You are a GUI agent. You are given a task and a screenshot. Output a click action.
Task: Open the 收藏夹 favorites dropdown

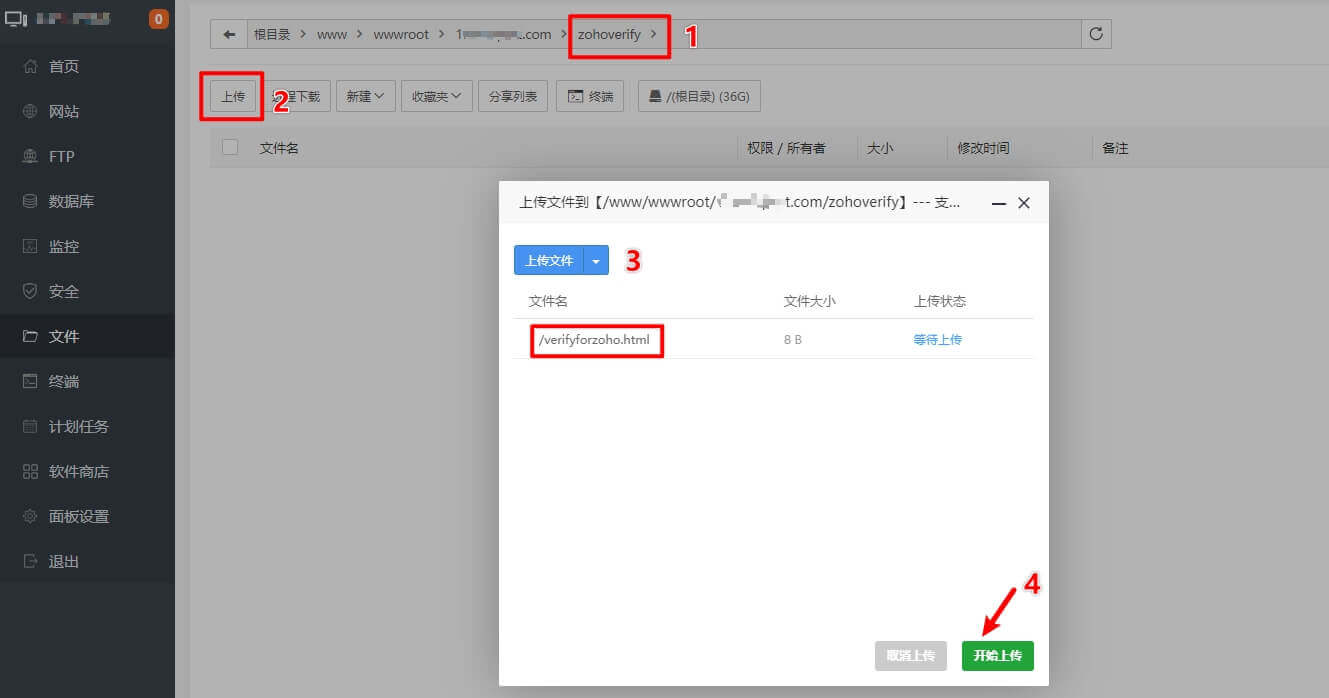(436, 96)
